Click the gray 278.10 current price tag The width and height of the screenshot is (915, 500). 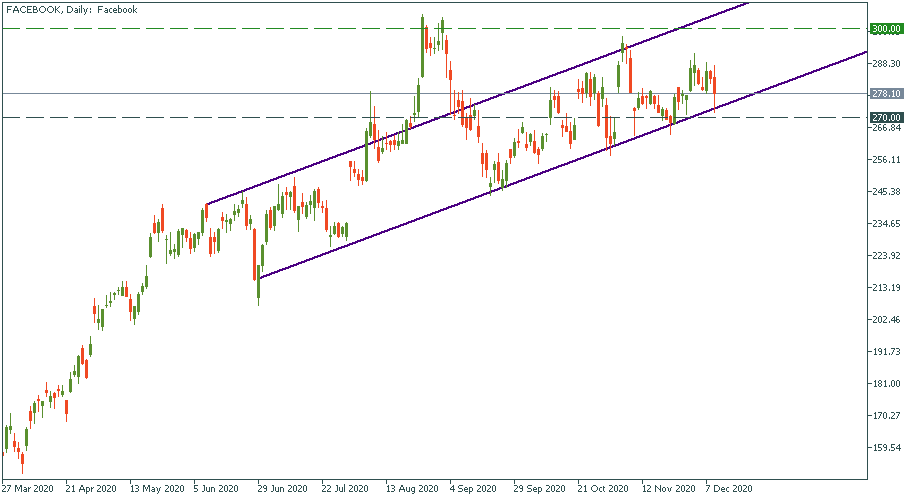887,94
